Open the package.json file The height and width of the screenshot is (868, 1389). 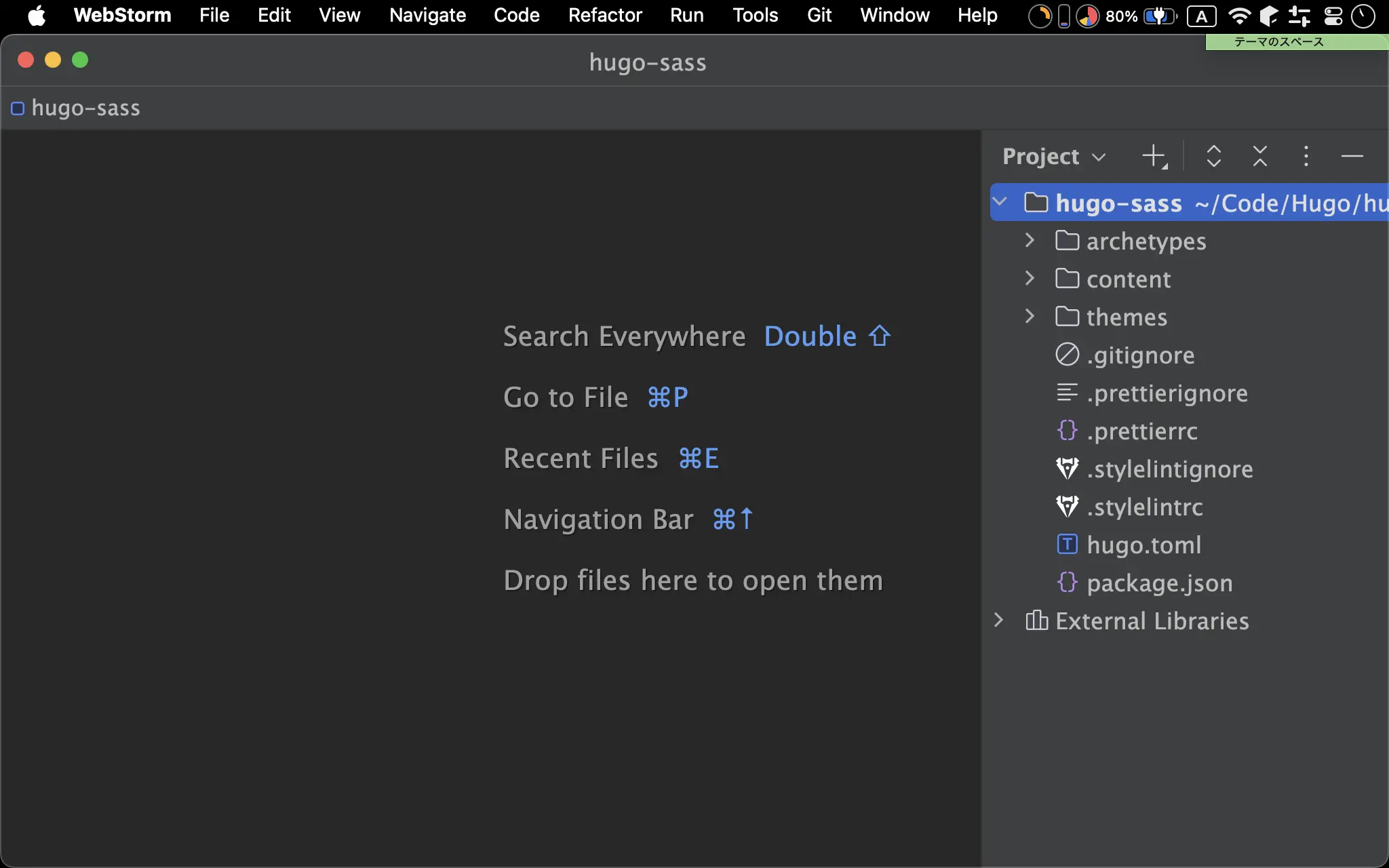(1159, 583)
